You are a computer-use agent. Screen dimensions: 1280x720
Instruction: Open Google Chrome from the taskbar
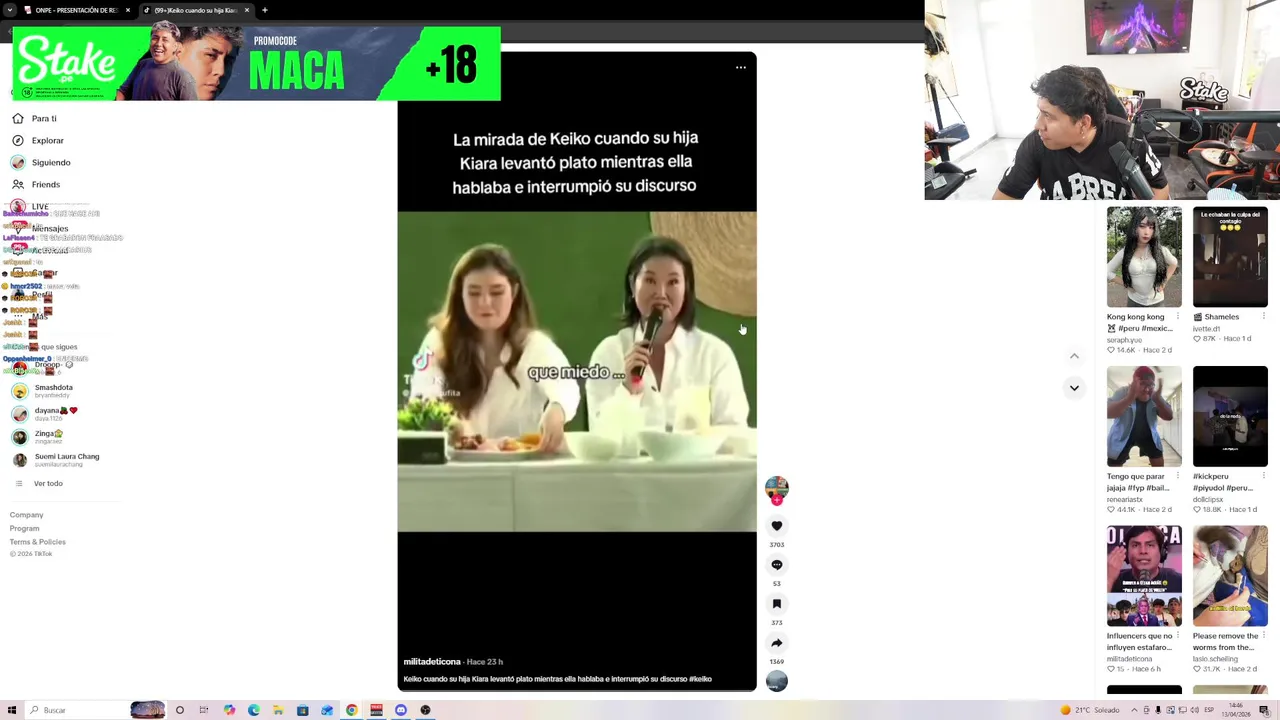pos(351,710)
